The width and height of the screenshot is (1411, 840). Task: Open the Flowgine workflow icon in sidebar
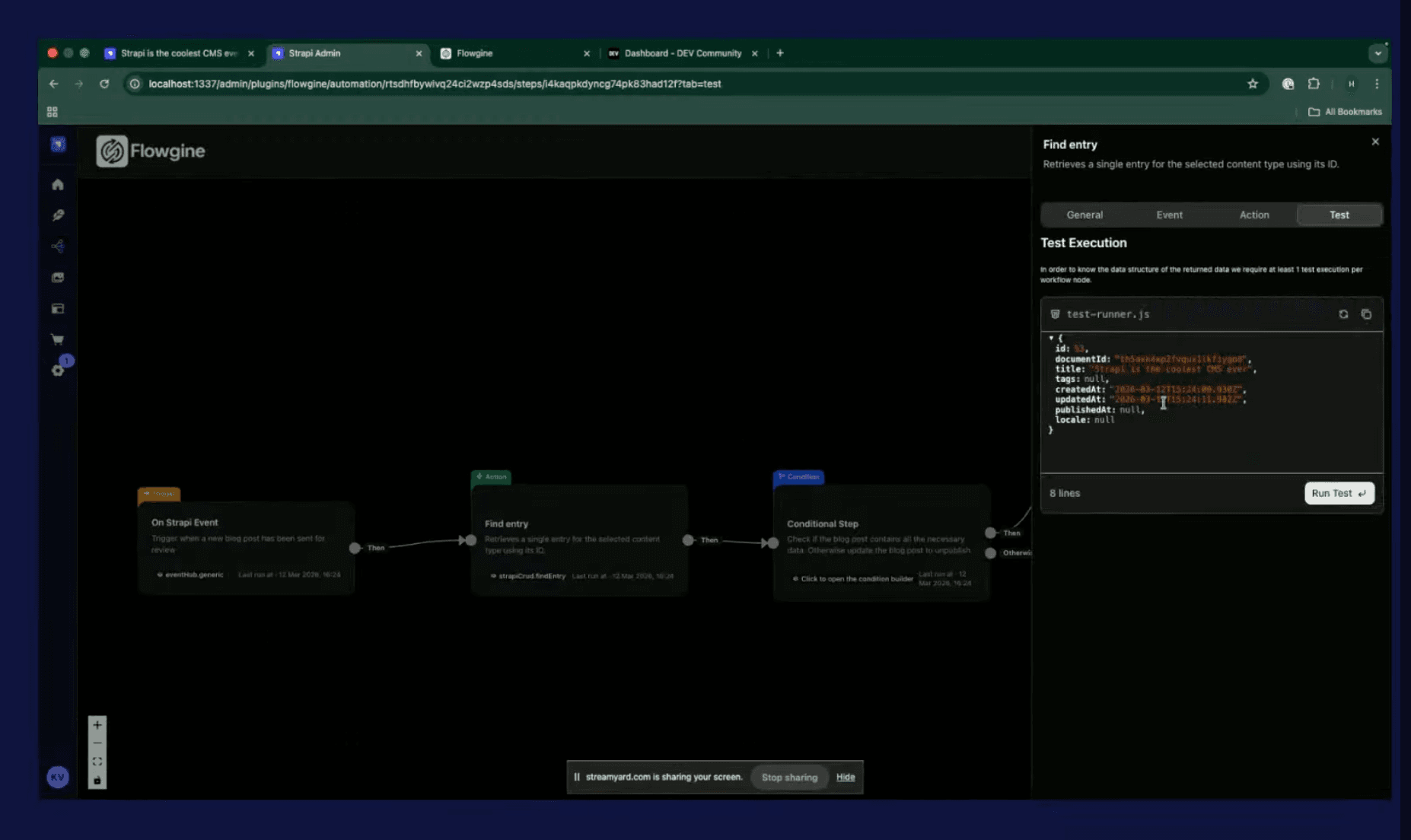pos(58,247)
